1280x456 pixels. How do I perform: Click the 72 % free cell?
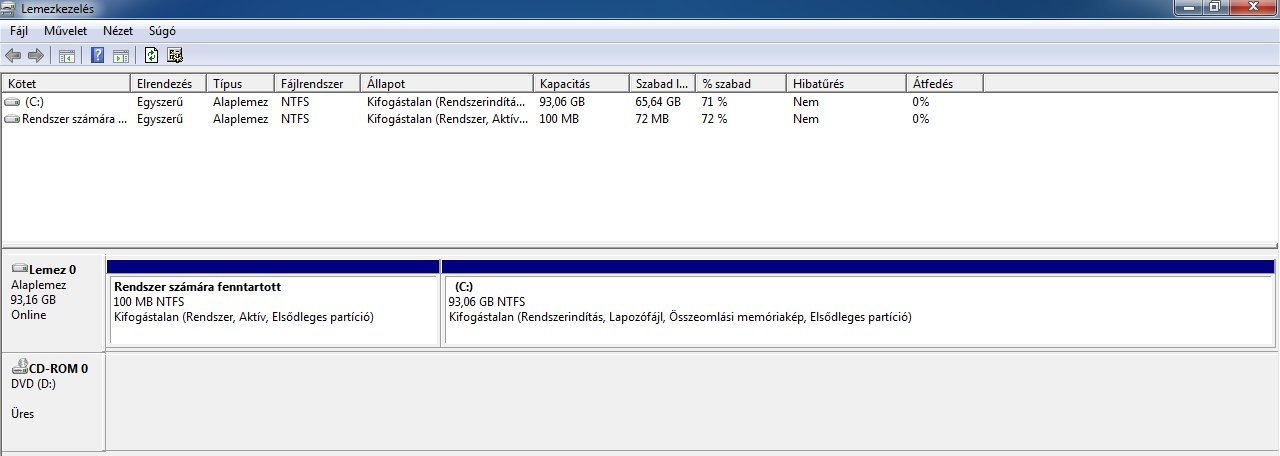point(714,119)
